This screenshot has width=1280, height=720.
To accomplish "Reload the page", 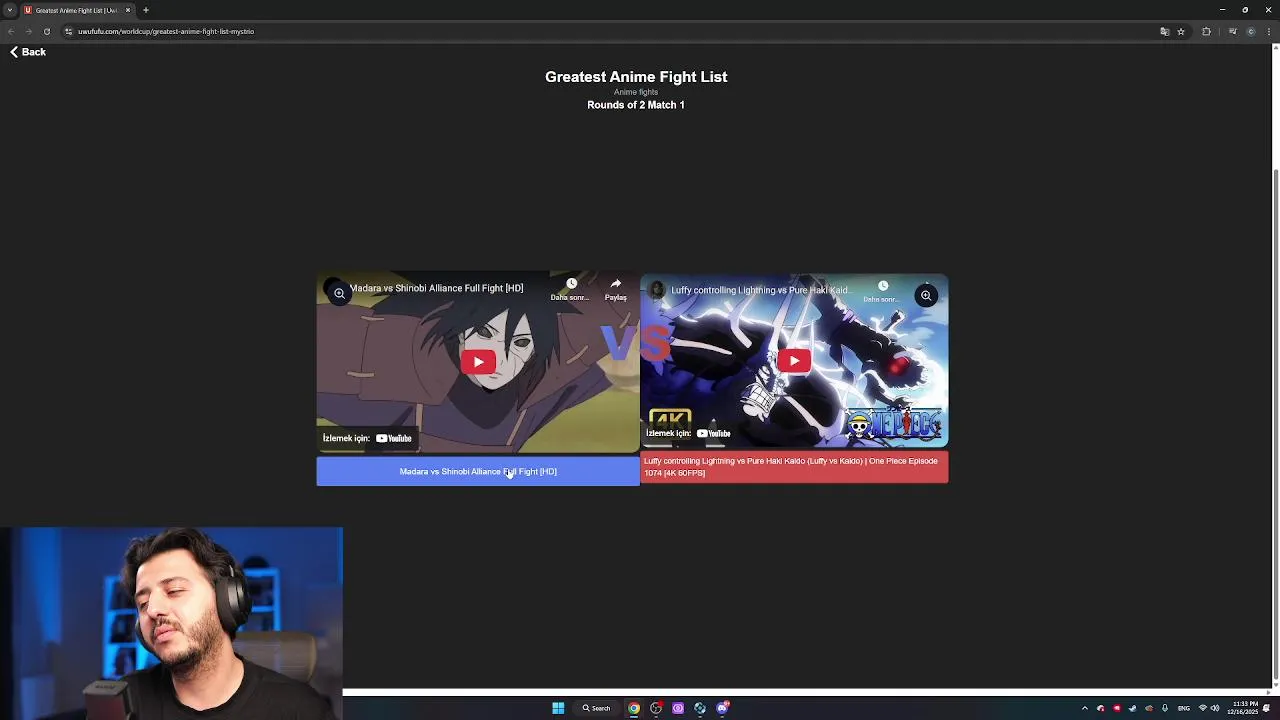I will tap(46, 31).
